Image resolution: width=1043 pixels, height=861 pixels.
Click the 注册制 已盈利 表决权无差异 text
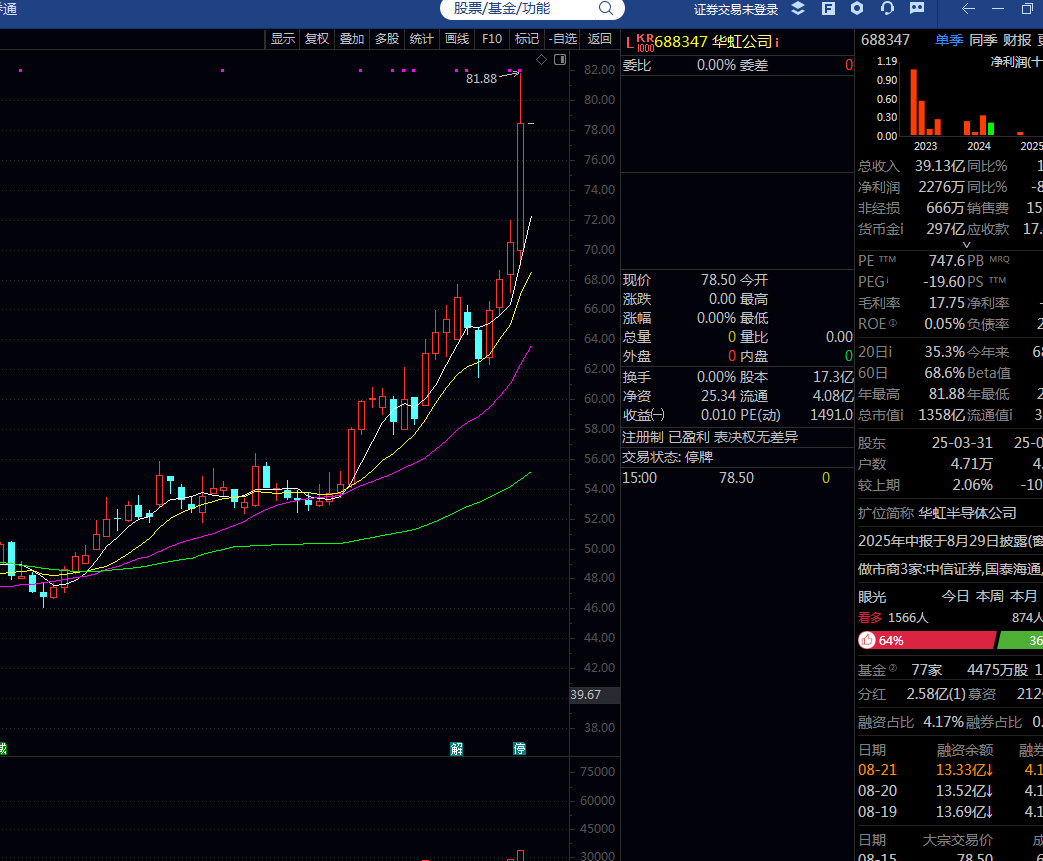point(710,437)
